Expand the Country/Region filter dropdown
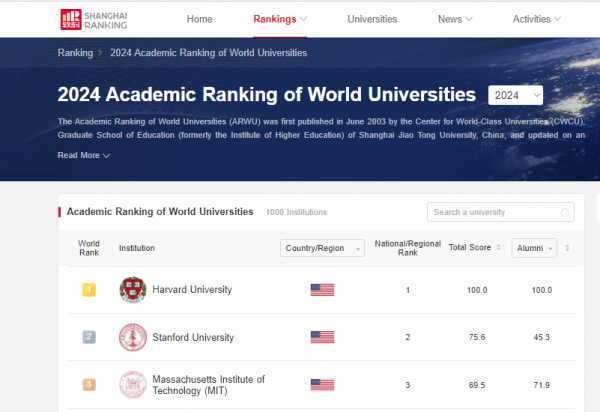The width and height of the screenshot is (600, 412). click(x=322, y=248)
